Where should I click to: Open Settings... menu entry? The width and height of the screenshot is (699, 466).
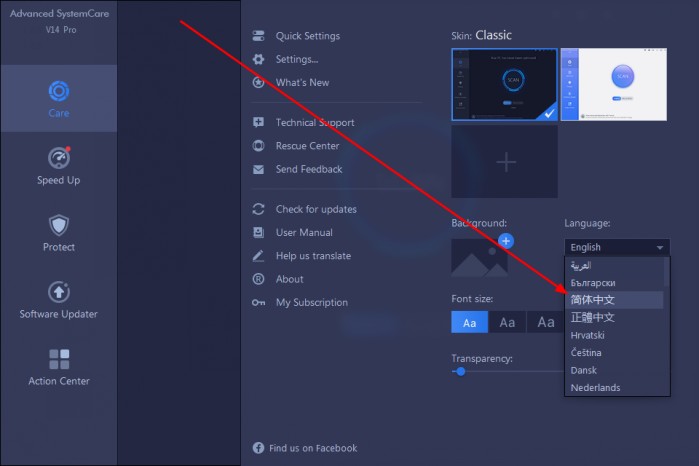point(297,59)
